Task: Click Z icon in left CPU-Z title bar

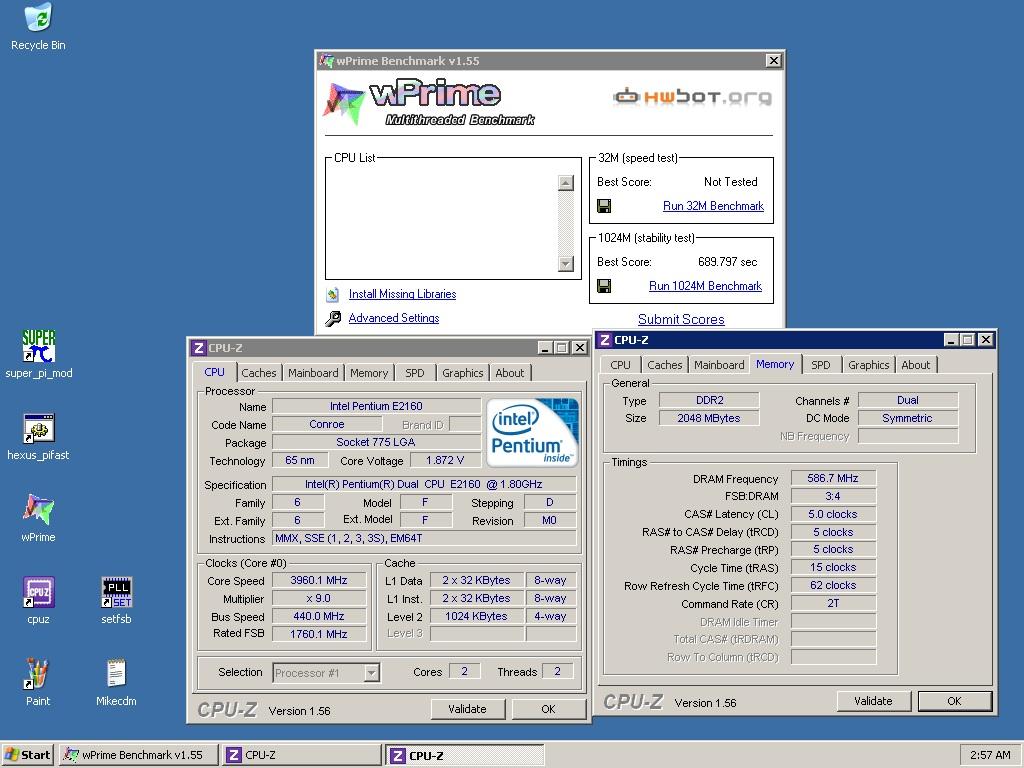Action: click(199, 348)
